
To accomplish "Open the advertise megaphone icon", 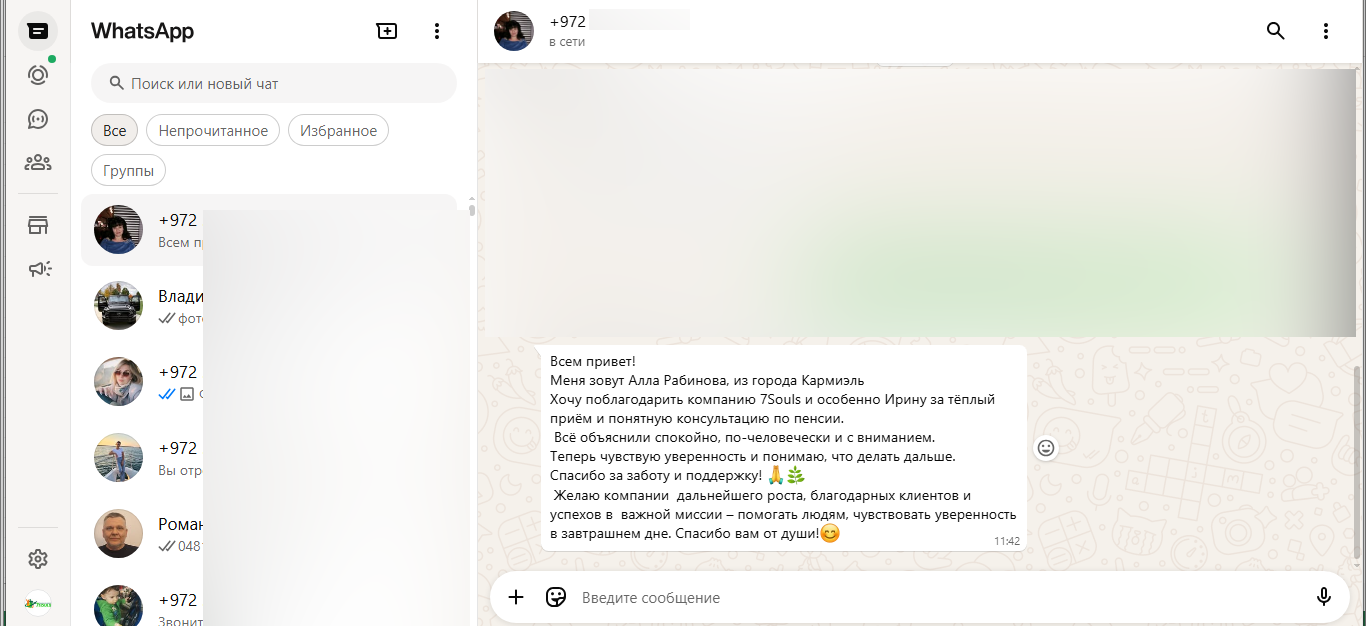I will pos(38,268).
